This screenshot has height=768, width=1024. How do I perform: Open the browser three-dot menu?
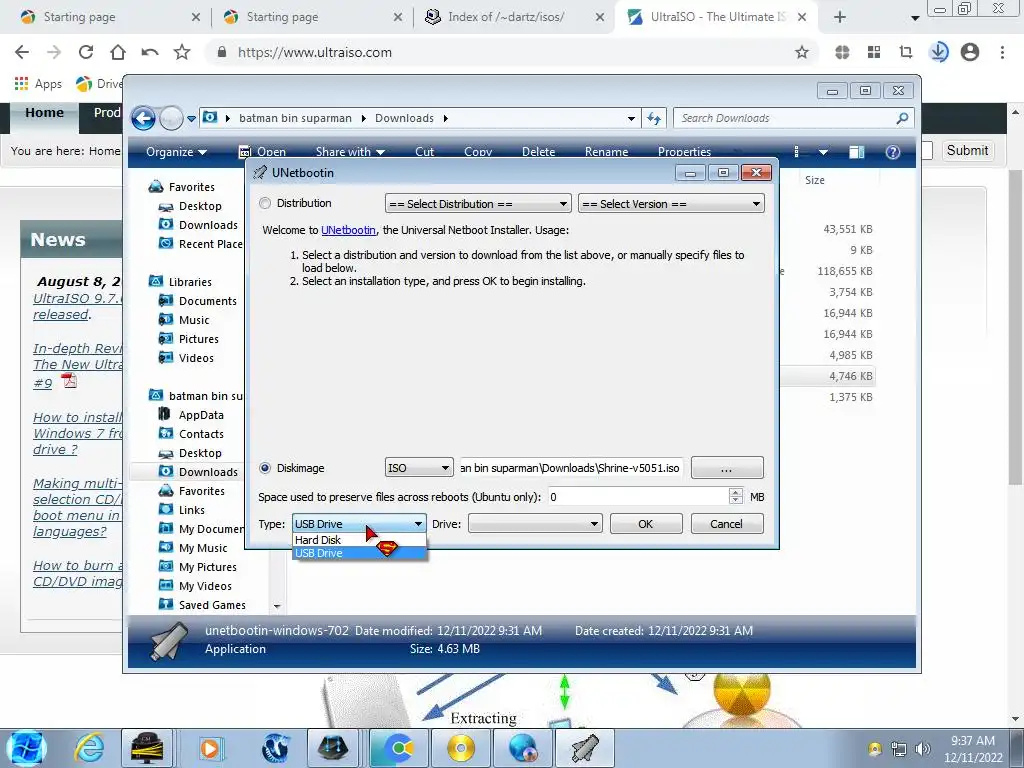[1002, 52]
